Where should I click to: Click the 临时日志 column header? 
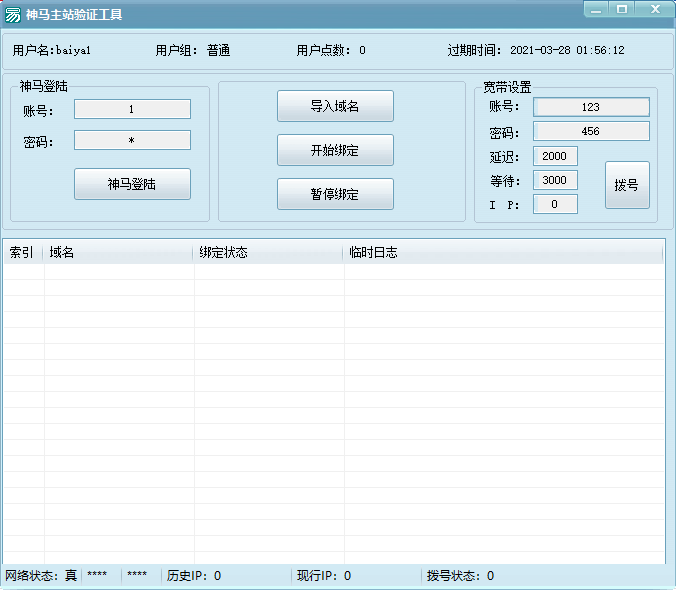coord(503,252)
